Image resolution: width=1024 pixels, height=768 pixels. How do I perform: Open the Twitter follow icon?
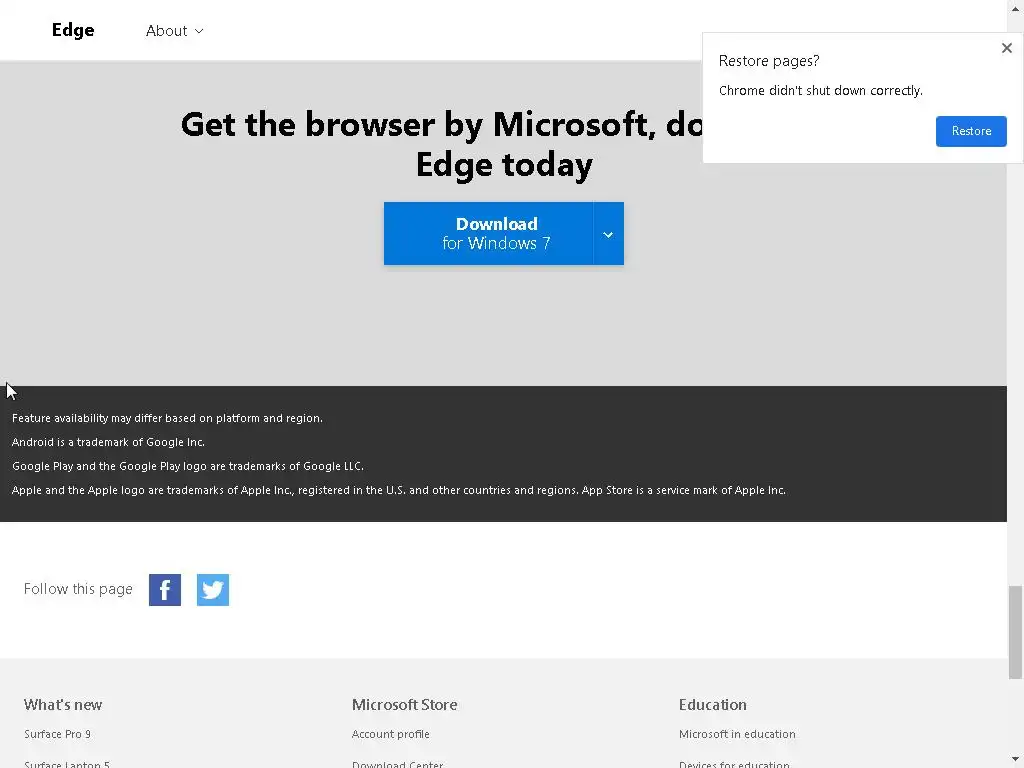click(x=213, y=590)
